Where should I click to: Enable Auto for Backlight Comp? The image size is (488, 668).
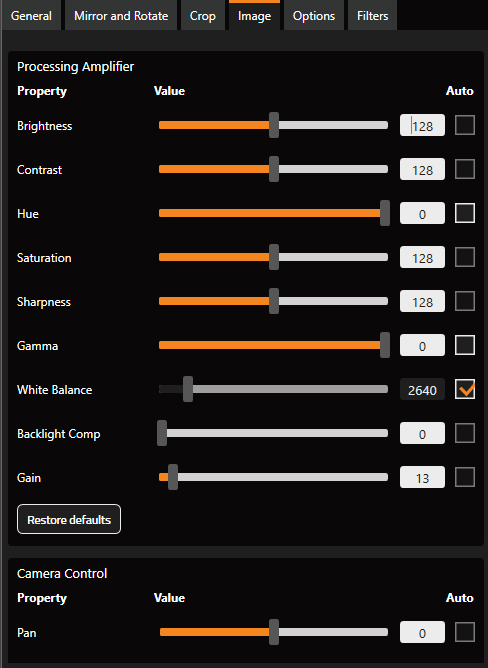[465, 433]
